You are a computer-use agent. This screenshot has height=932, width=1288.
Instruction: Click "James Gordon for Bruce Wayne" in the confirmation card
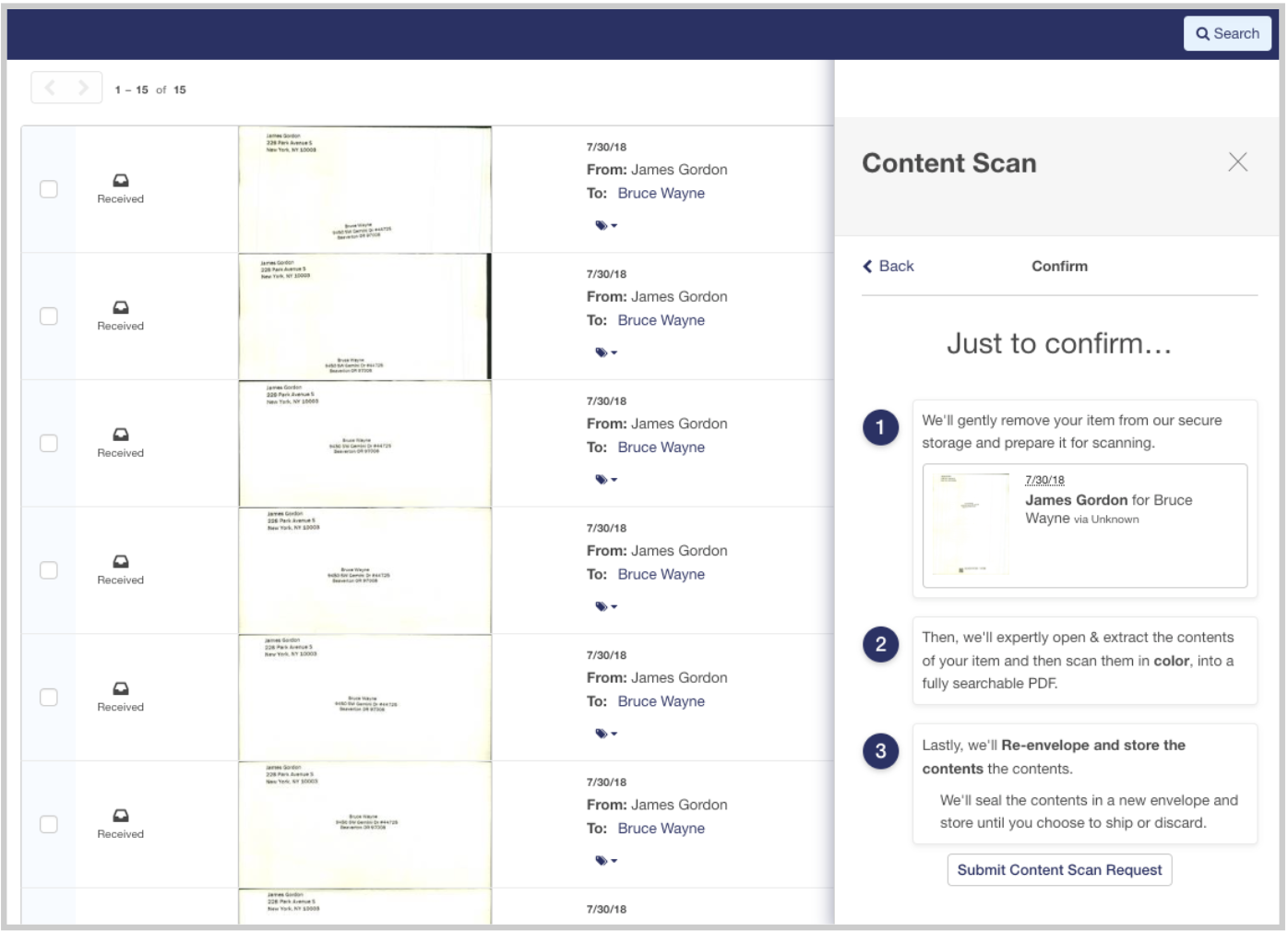(x=1108, y=509)
